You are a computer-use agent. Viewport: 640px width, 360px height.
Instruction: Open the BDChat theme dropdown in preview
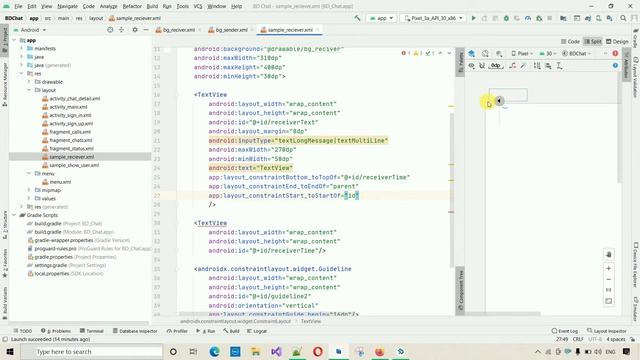point(577,53)
